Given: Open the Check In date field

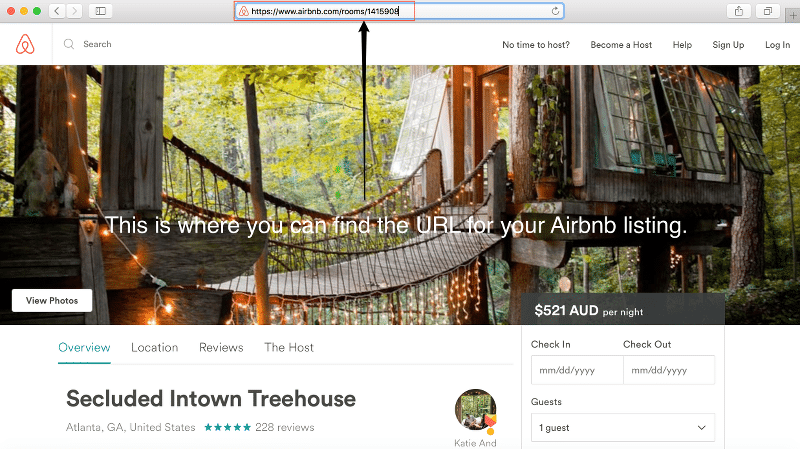Looking at the screenshot, I should pyautogui.click(x=577, y=370).
